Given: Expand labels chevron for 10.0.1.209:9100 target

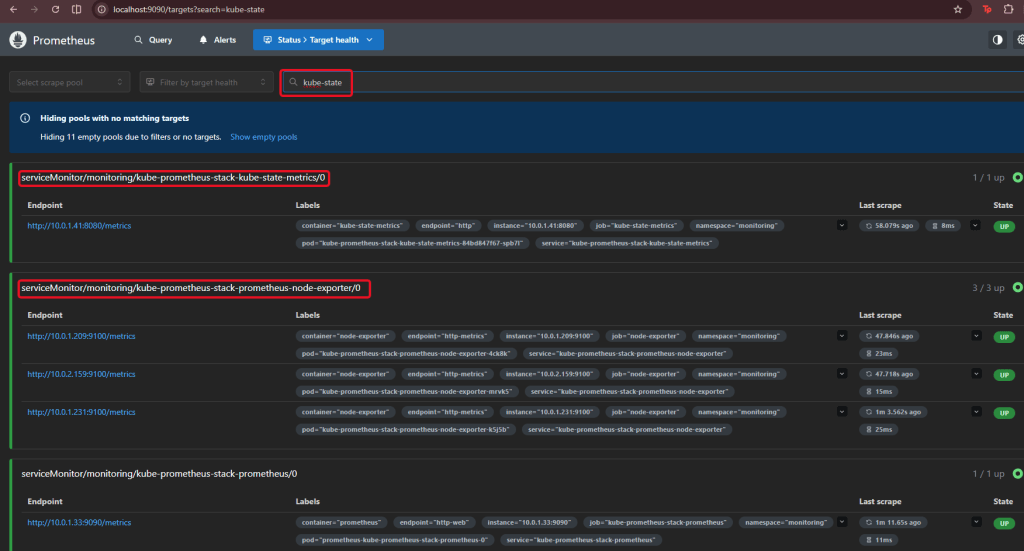Looking at the screenshot, I should point(842,336).
